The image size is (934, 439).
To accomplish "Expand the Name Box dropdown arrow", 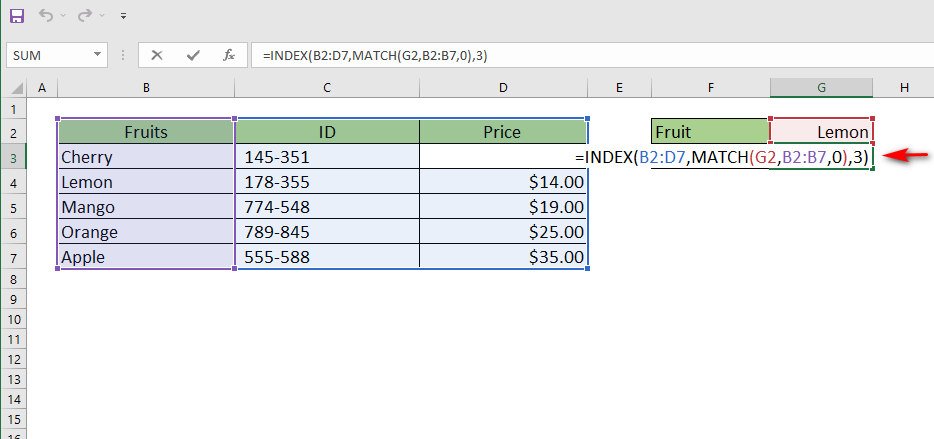I will pyautogui.click(x=98, y=55).
